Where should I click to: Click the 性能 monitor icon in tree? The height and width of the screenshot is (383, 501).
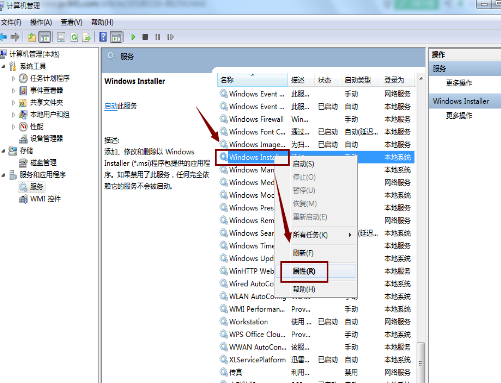pyautogui.click(x=23, y=126)
